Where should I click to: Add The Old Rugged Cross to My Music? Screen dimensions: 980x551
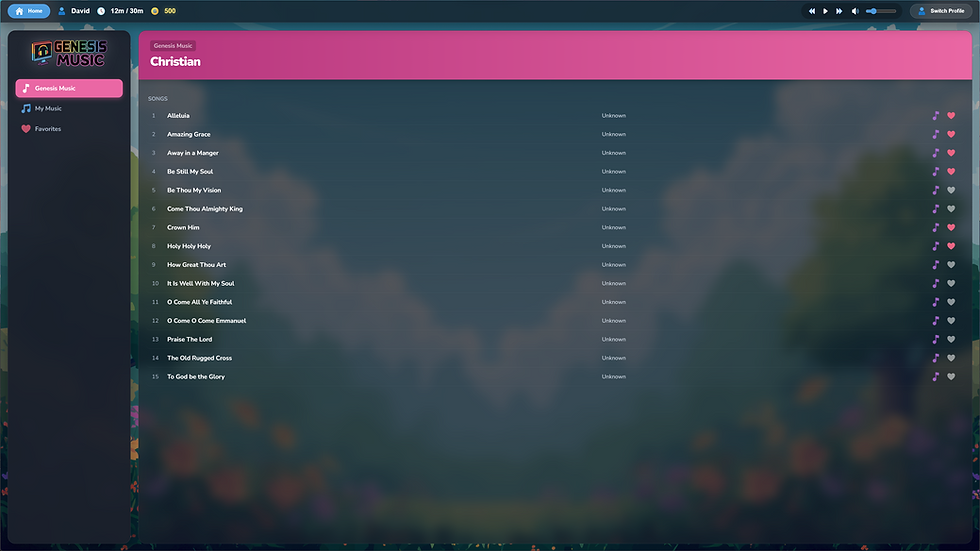pyautogui.click(x=936, y=358)
